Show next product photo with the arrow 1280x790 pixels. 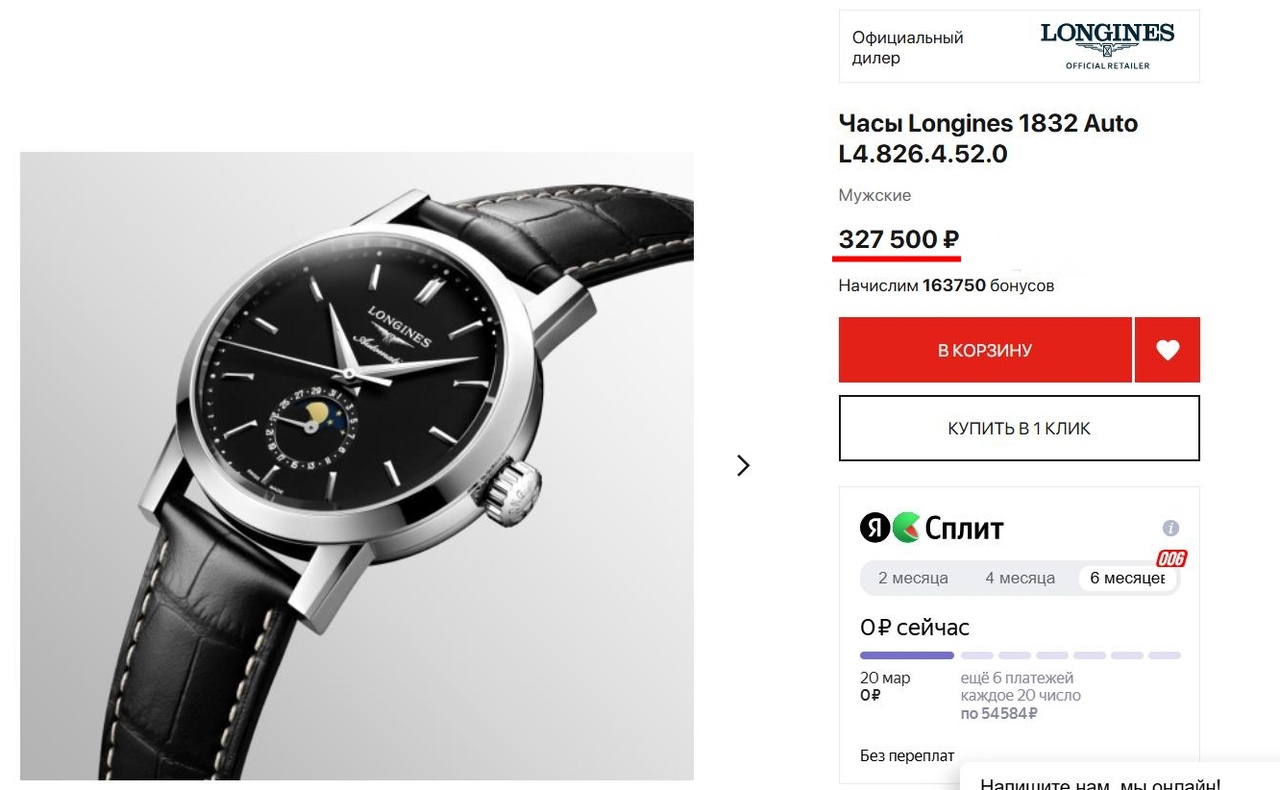pyautogui.click(x=743, y=465)
